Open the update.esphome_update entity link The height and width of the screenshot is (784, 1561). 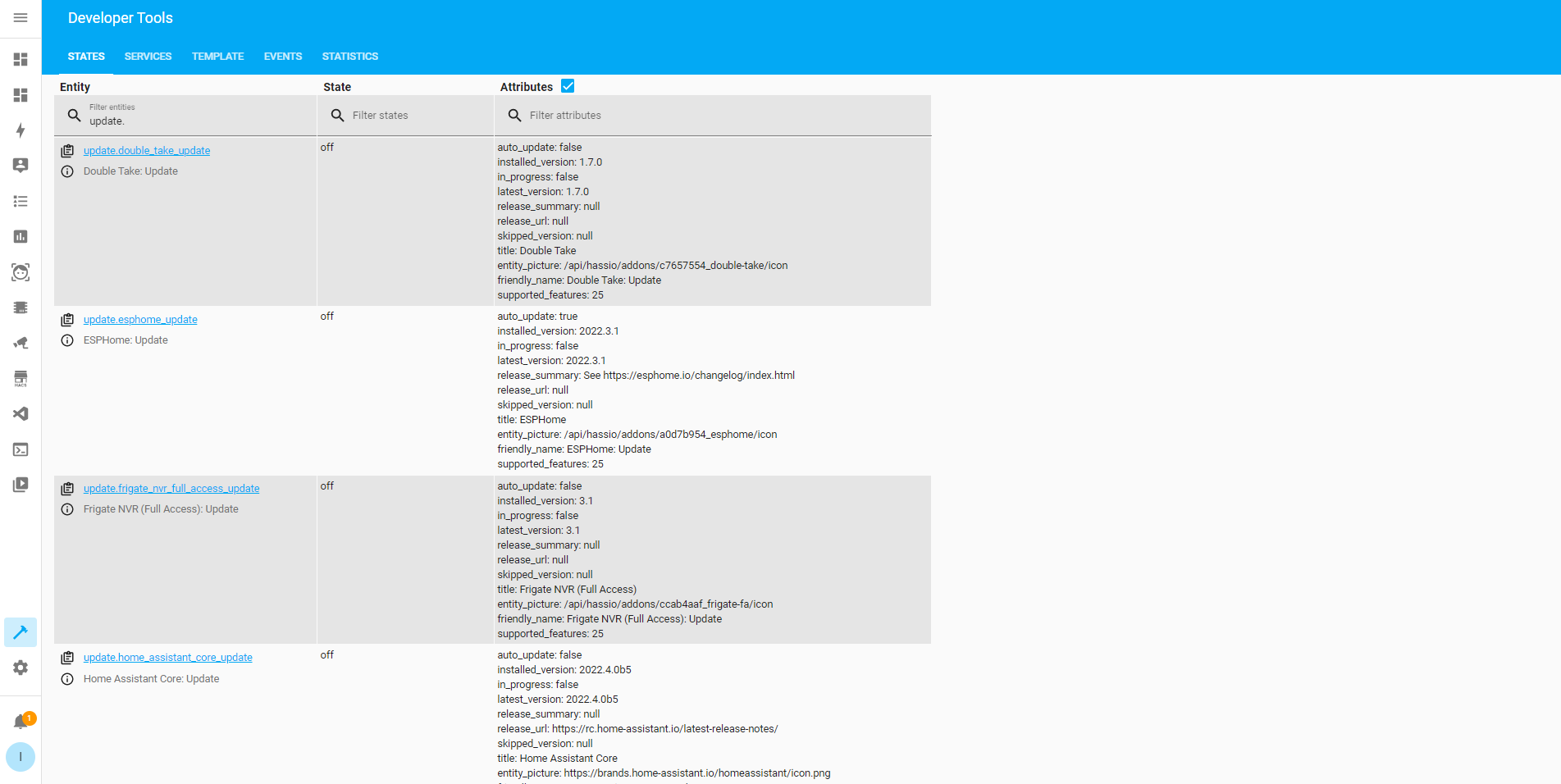click(140, 320)
